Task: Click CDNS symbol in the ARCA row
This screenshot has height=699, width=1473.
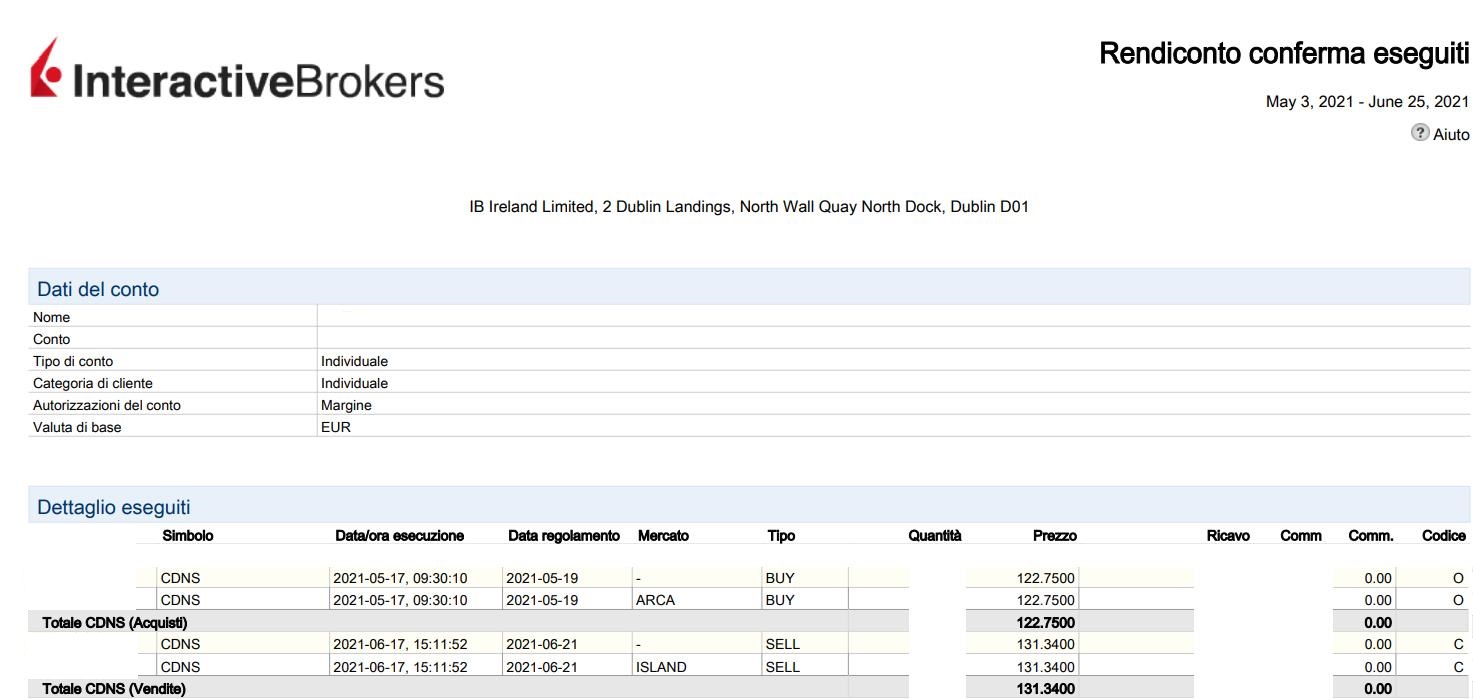Action: pyautogui.click(x=180, y=600)
